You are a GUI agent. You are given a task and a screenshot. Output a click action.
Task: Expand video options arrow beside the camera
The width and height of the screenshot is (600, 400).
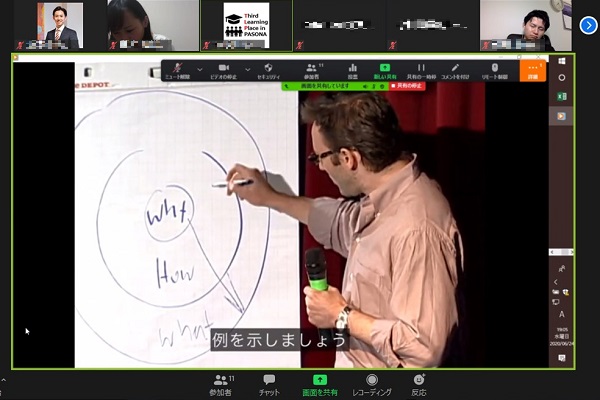246,68
